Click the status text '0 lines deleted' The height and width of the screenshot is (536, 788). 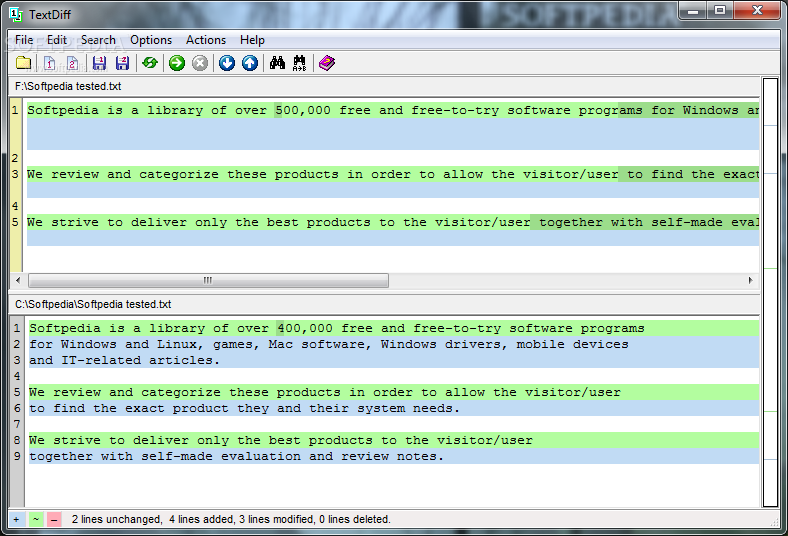354,519
